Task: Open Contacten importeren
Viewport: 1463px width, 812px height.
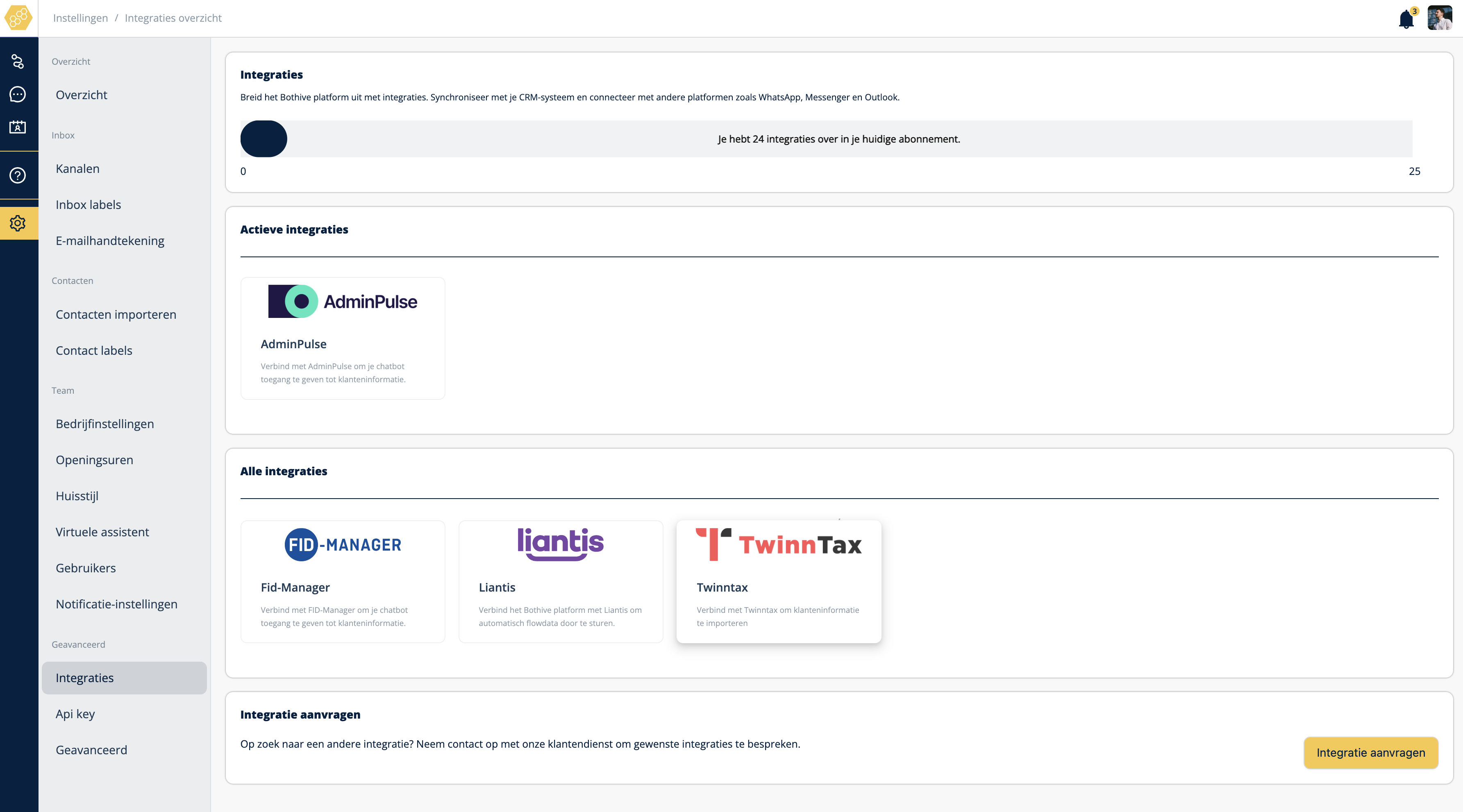Action: (116, 315)
